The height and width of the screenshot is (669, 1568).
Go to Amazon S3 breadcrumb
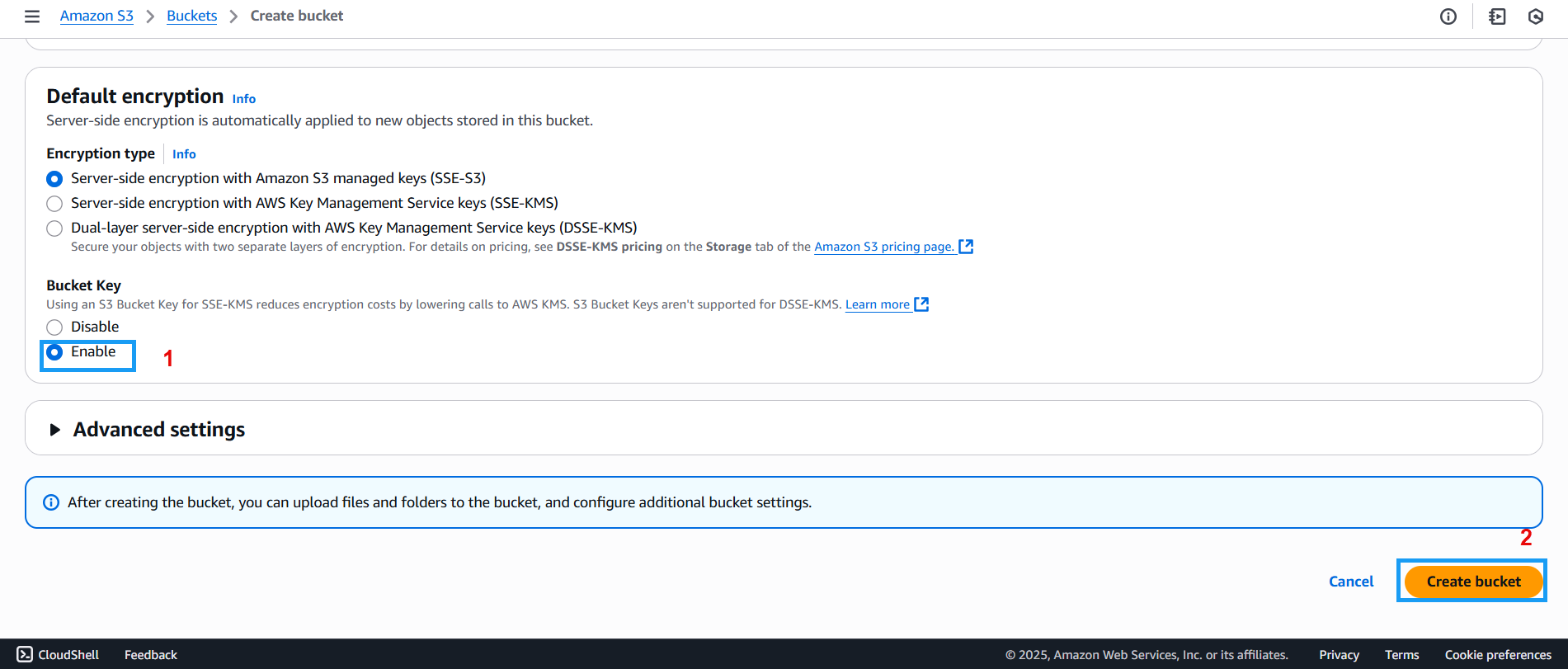pyautogui.click(x=97, y=16)
